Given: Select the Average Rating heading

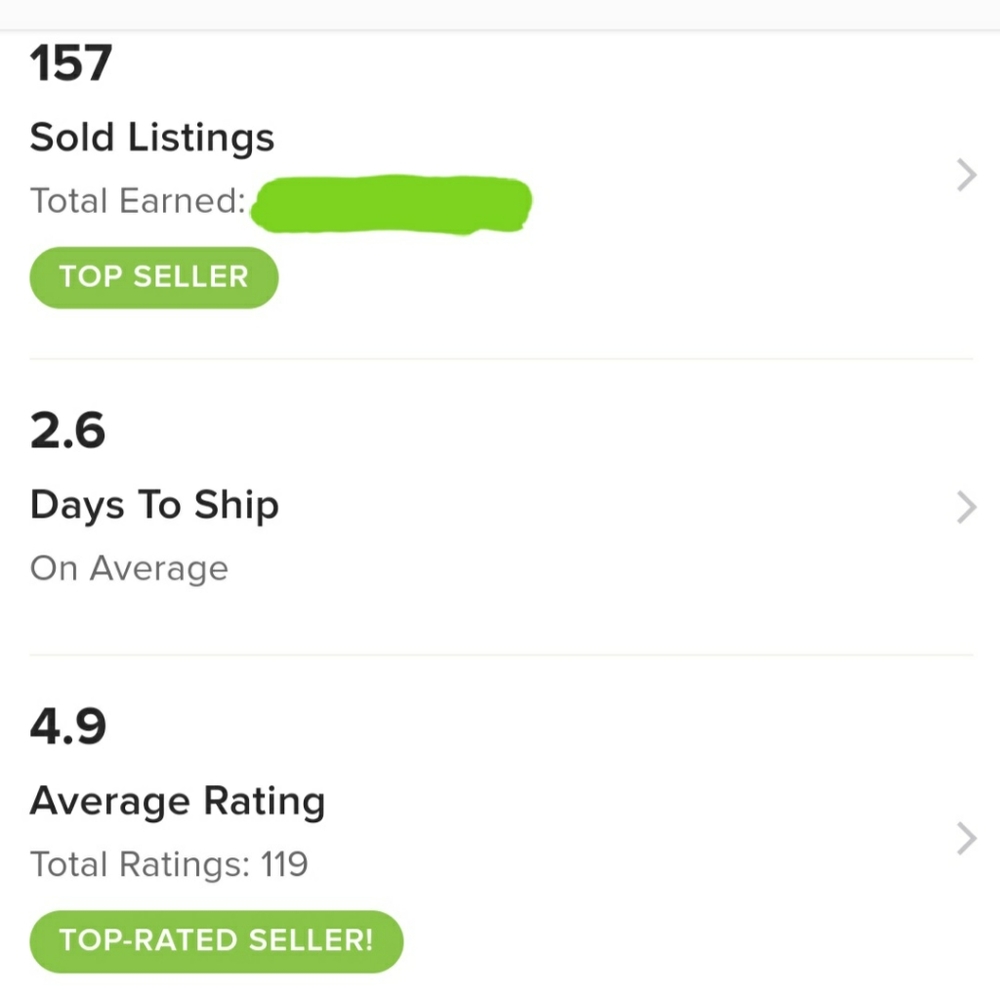Looking at the screenshot, I should coord(177,801).
